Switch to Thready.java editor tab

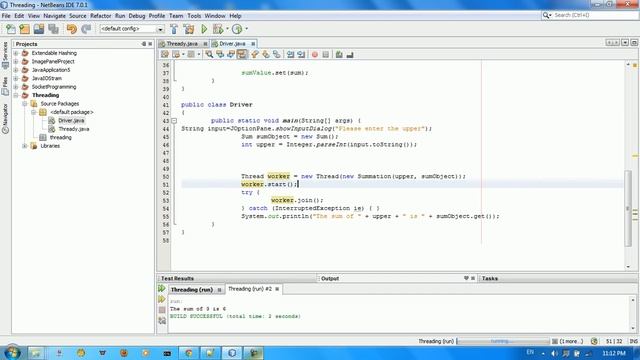coord(182,44)
